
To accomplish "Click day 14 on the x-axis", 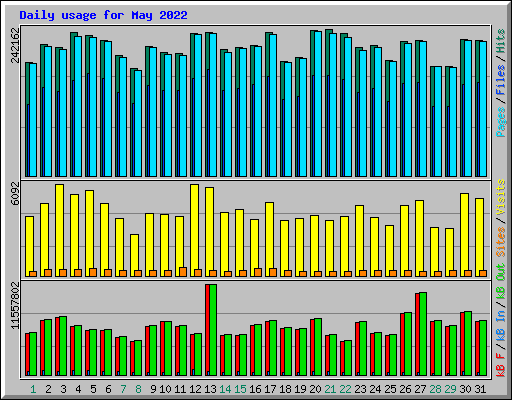I will coord(225,389).
